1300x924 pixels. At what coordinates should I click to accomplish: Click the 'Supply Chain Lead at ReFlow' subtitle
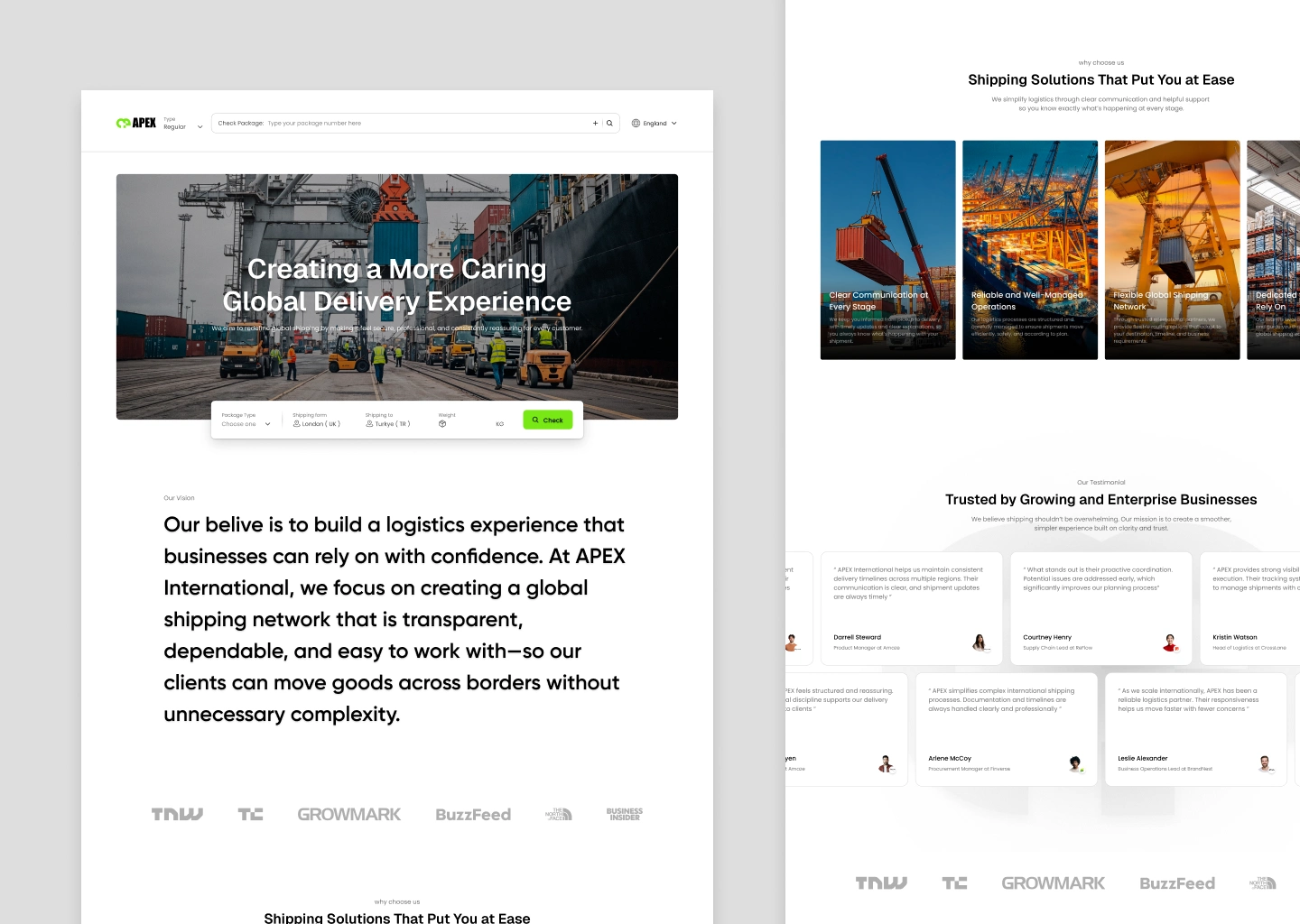pos(1058,648)
